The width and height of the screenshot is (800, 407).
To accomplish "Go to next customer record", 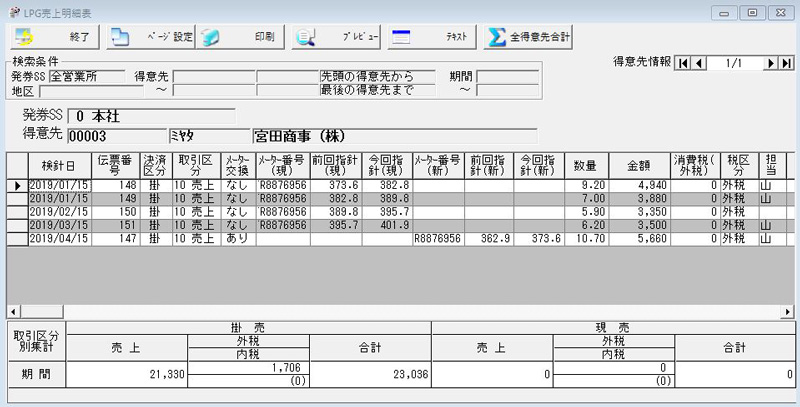I will (771, 63).
